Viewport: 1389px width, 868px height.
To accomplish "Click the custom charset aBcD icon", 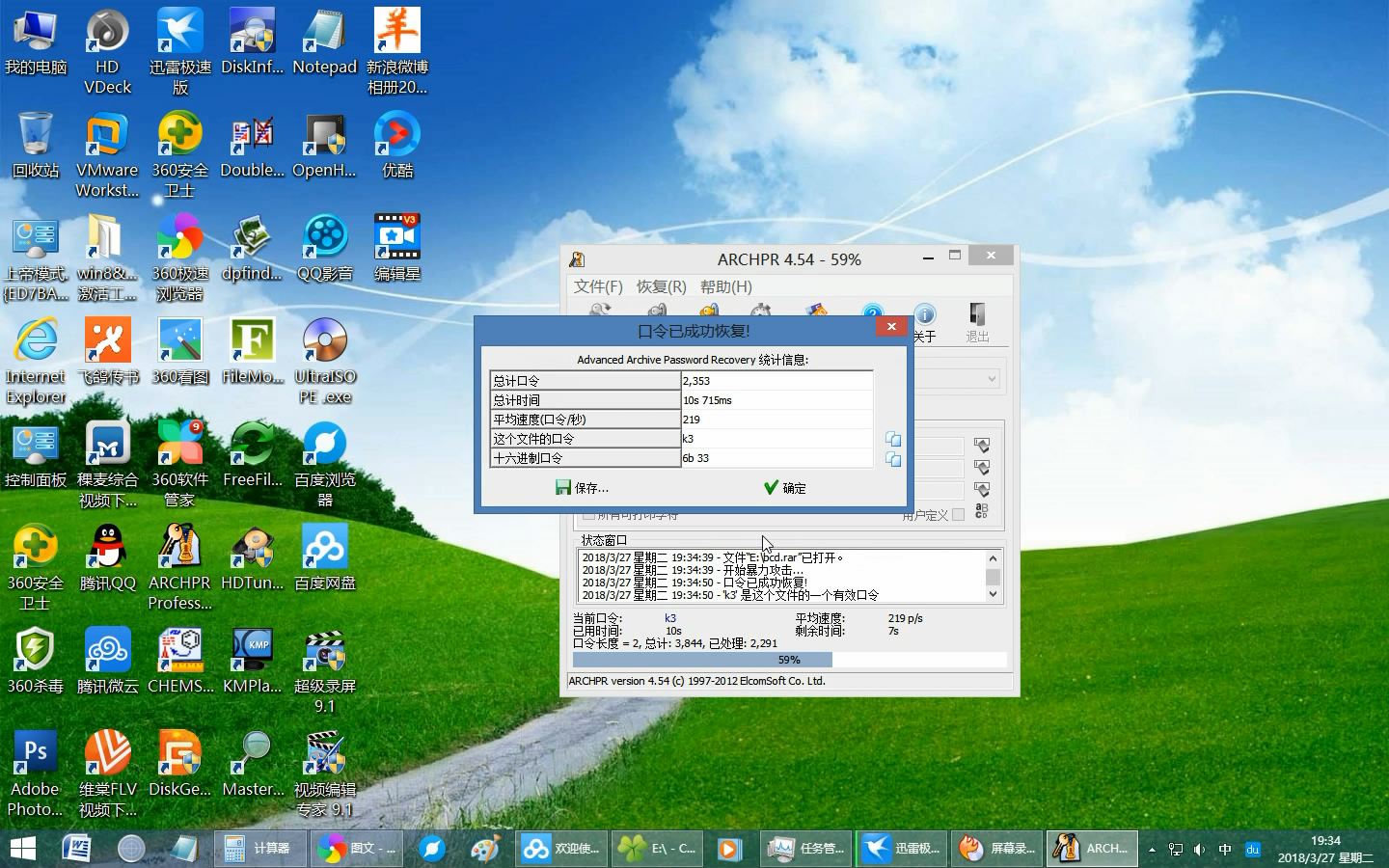I will click(x=981, y=511).
